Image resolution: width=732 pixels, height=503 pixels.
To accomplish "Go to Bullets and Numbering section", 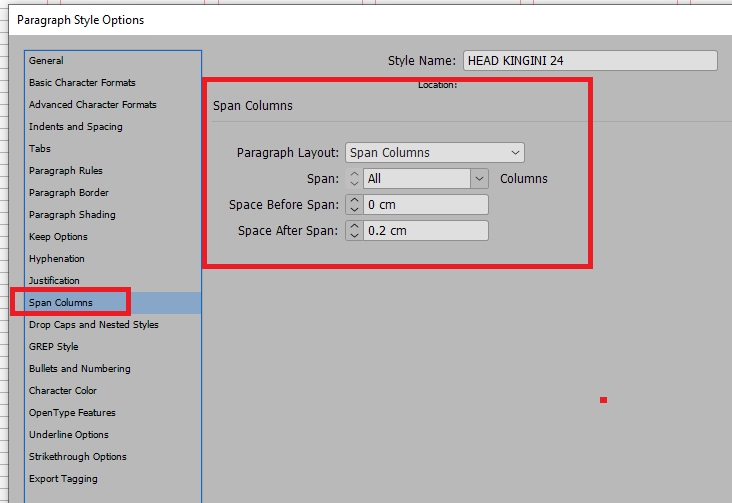I will point(80,369).
